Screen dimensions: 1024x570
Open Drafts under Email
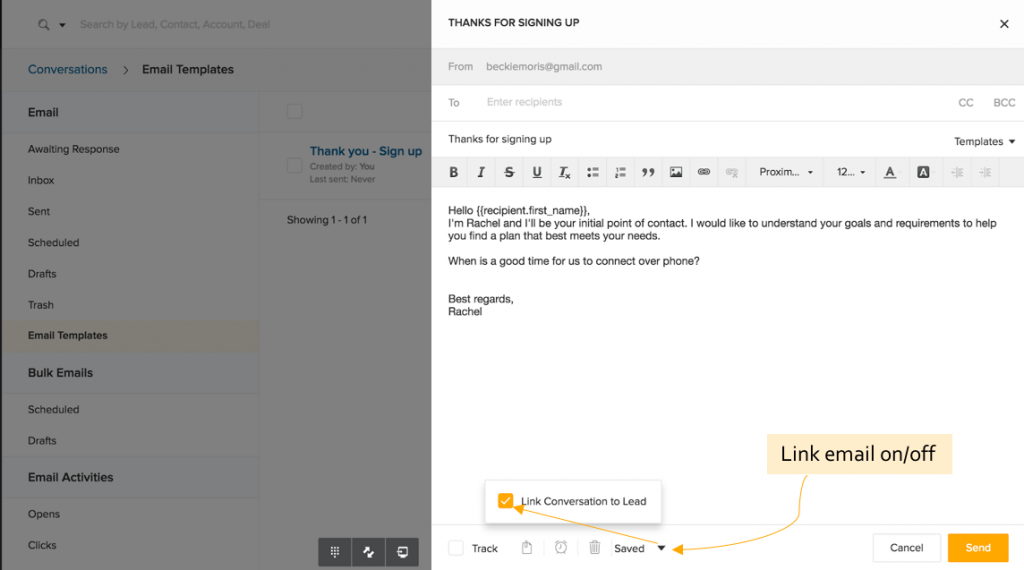click(x=42, y=274)
